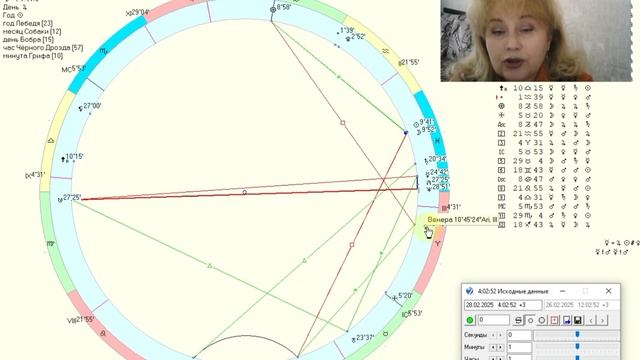Image resolution: width=640 pixels, height=360 pixels.
Task: Click the Scorpio sign glyph on zodiac ring
Action: 104,51
